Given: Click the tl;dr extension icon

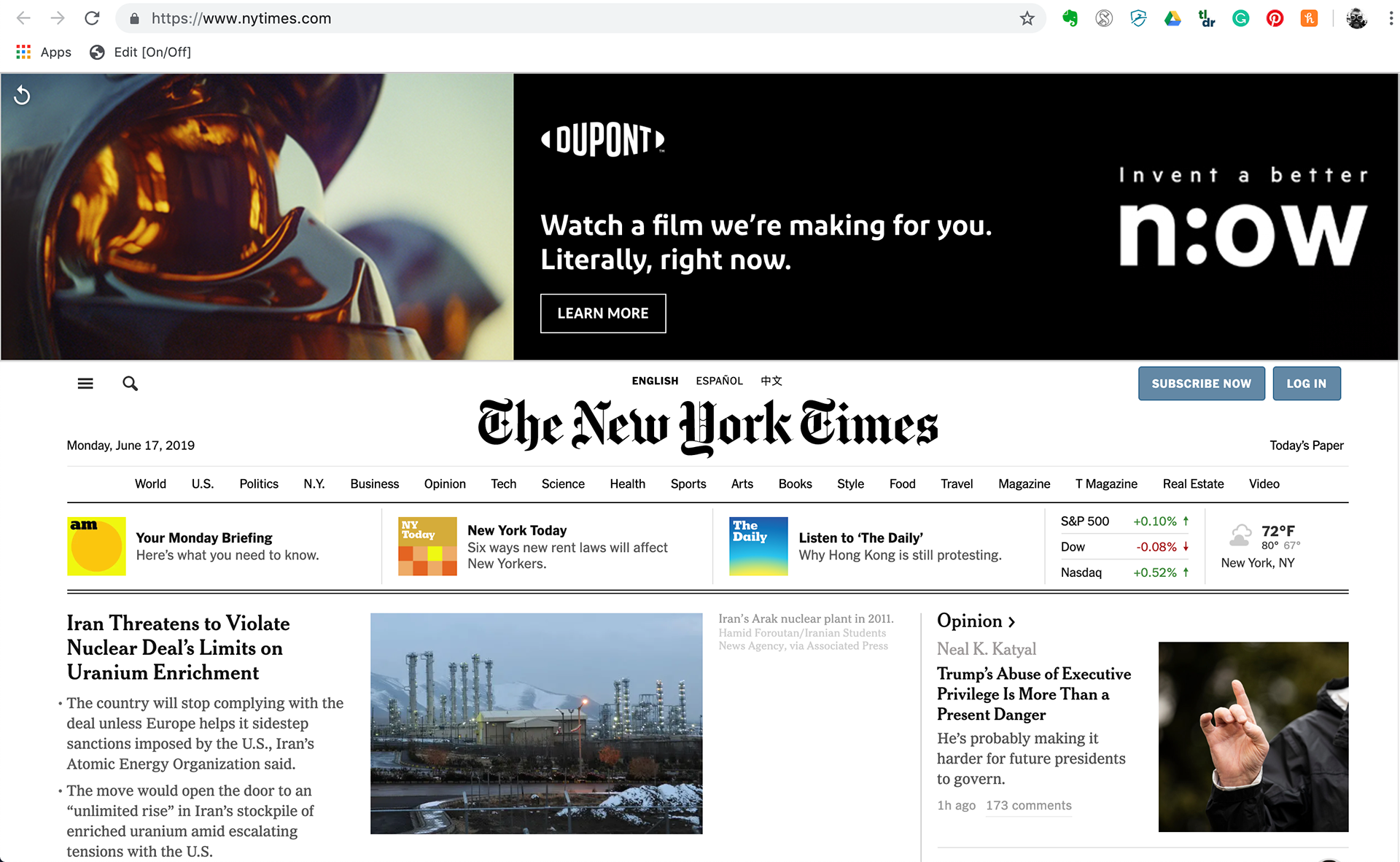Looking at the screenshot, I should click(x=1207, y=18).
